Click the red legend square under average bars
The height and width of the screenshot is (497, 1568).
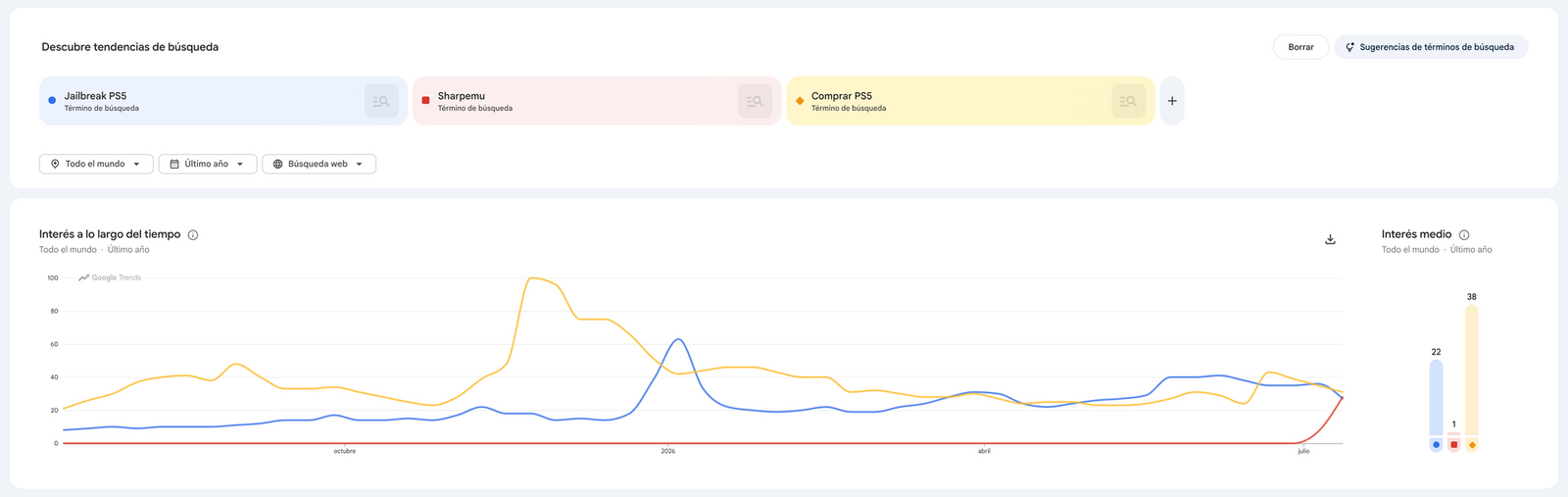tap(1453, 445)
